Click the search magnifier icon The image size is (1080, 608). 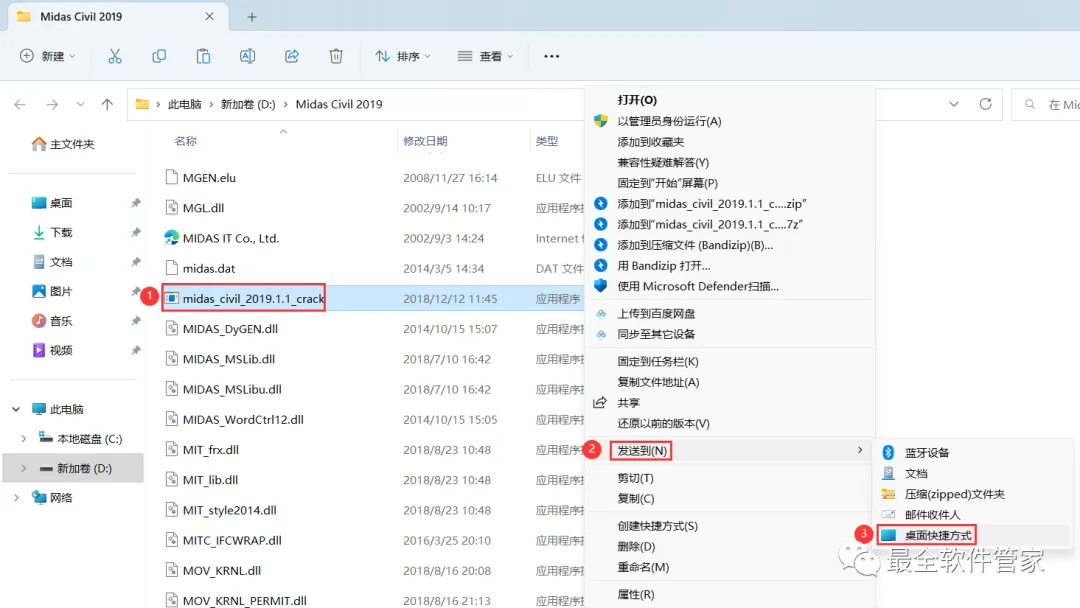click(x=1030, y=105)
